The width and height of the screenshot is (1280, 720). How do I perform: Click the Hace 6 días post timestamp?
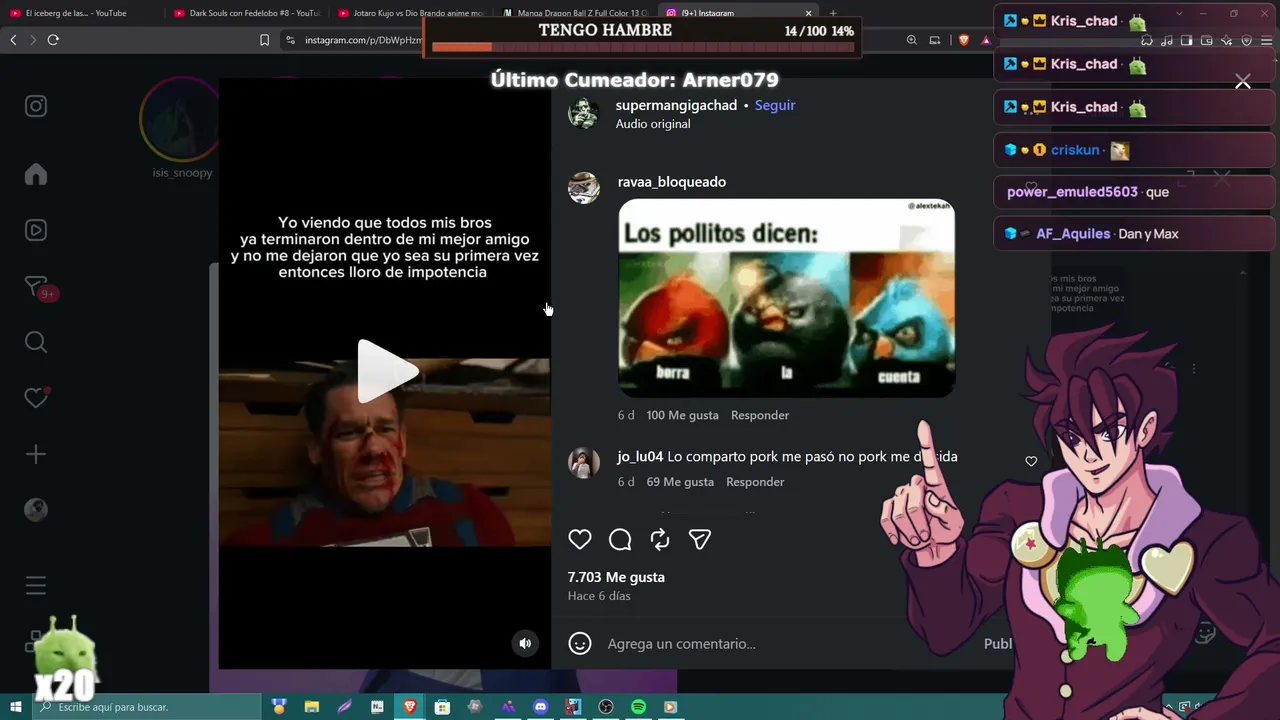click(x=599, y=596)
